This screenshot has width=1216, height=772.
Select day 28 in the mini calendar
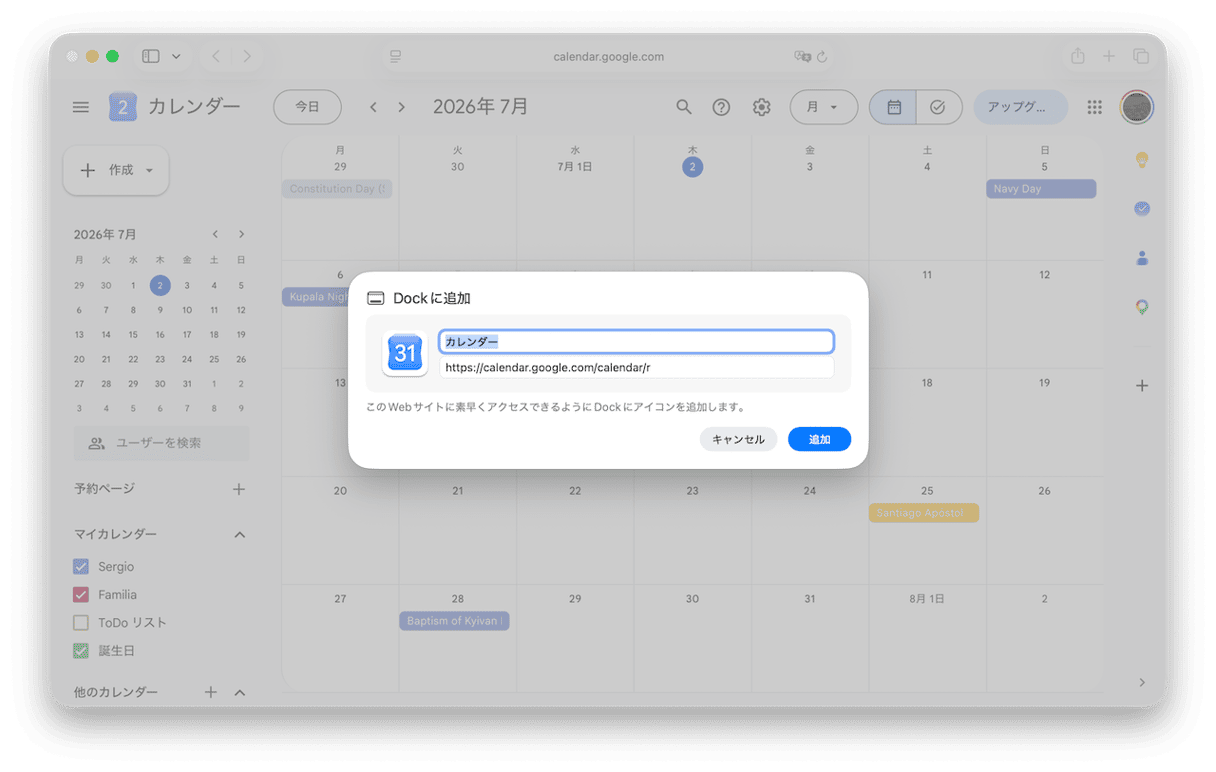pyautogui.click(x=106, y=384)
